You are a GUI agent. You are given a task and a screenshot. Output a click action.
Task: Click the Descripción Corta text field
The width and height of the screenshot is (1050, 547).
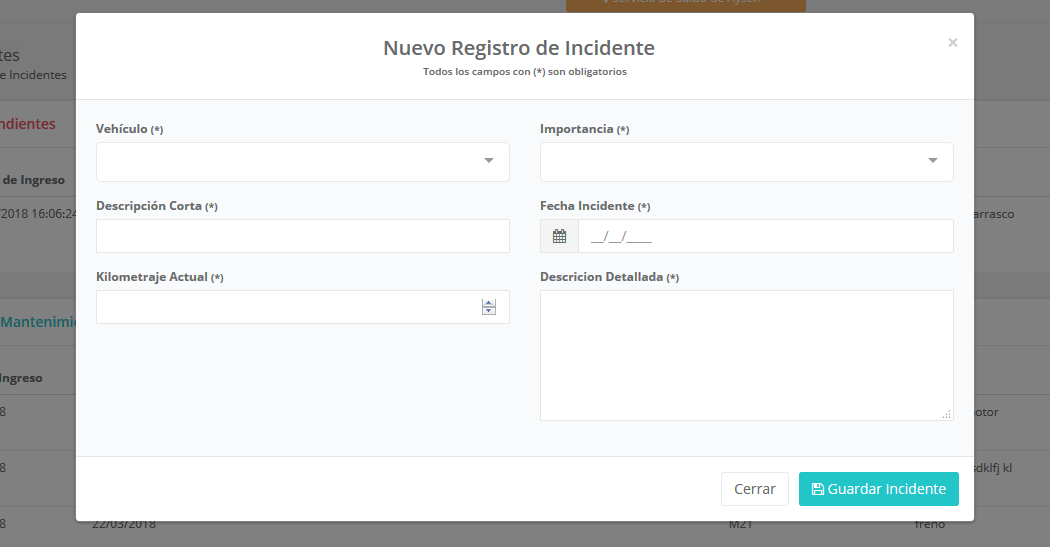[x=303, y=236]
